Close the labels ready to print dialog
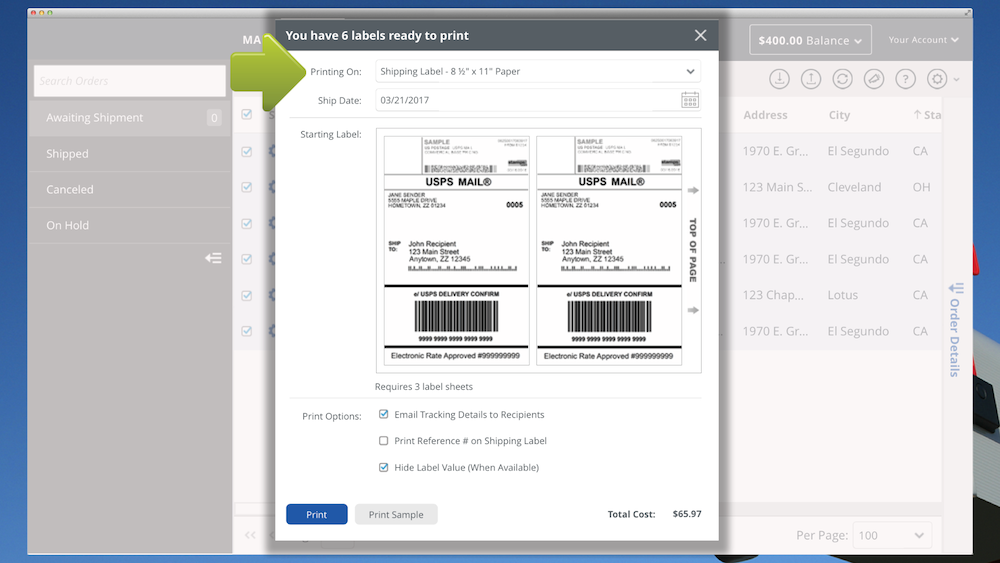This screenshot has width=1000, height=563. [700, 35]
